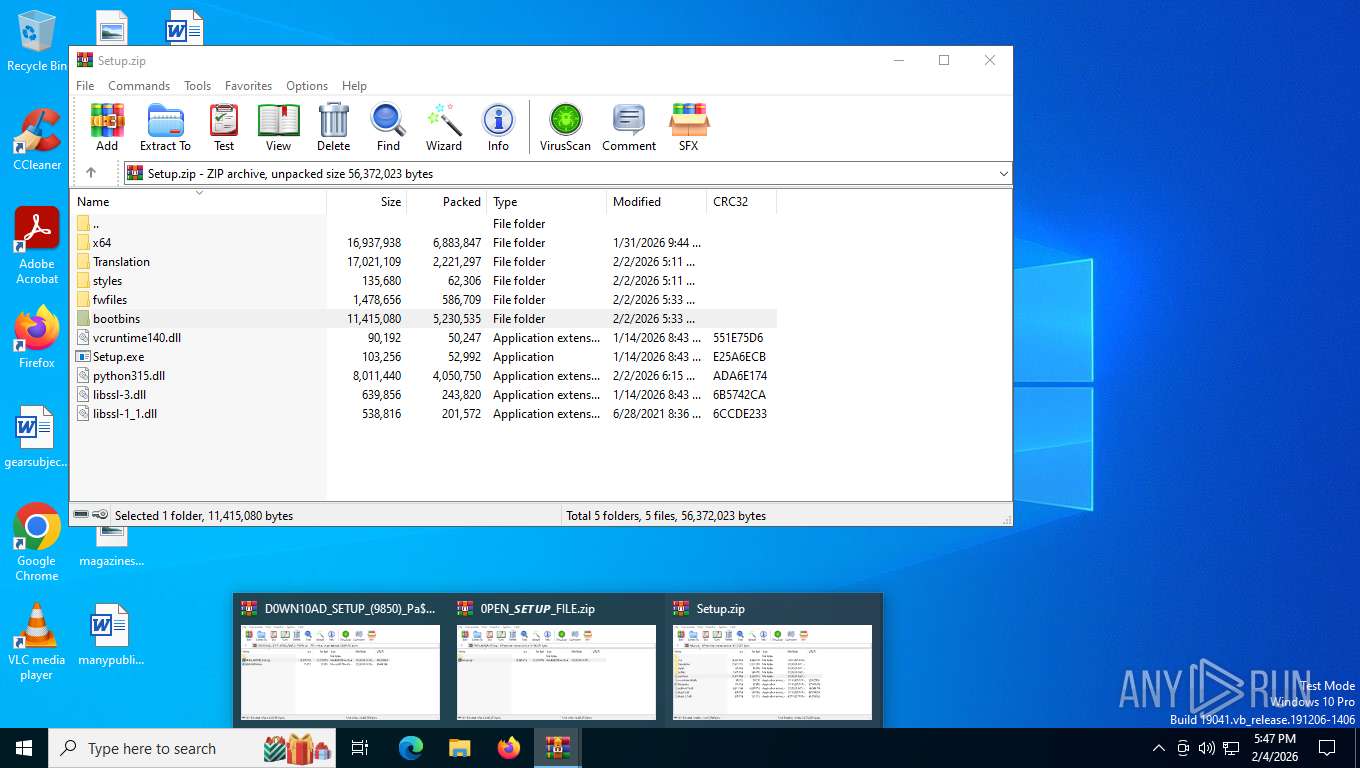1360x768 pixels.
Task: Open VLC media player desktop icon
Action: 37,641
